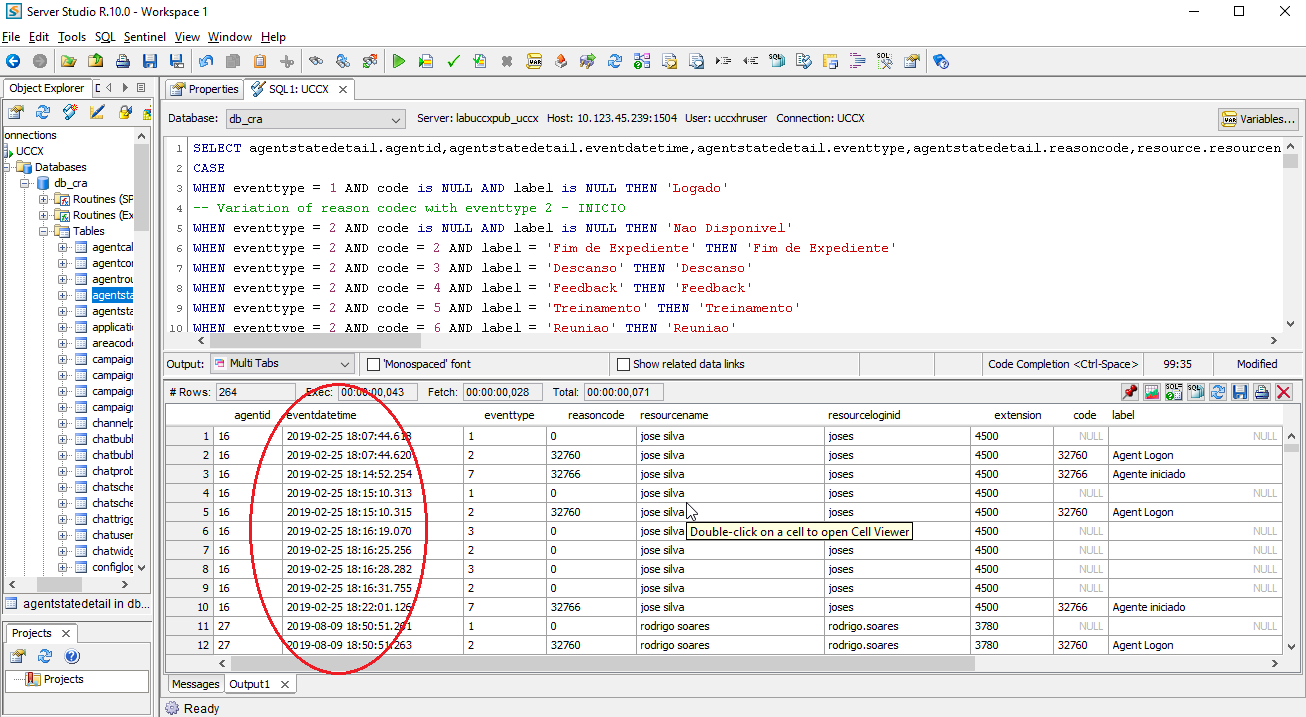The width and height of the screenshot is (1306, 717).
Task: Switch to the Messages tab
Action: point(195,684)
